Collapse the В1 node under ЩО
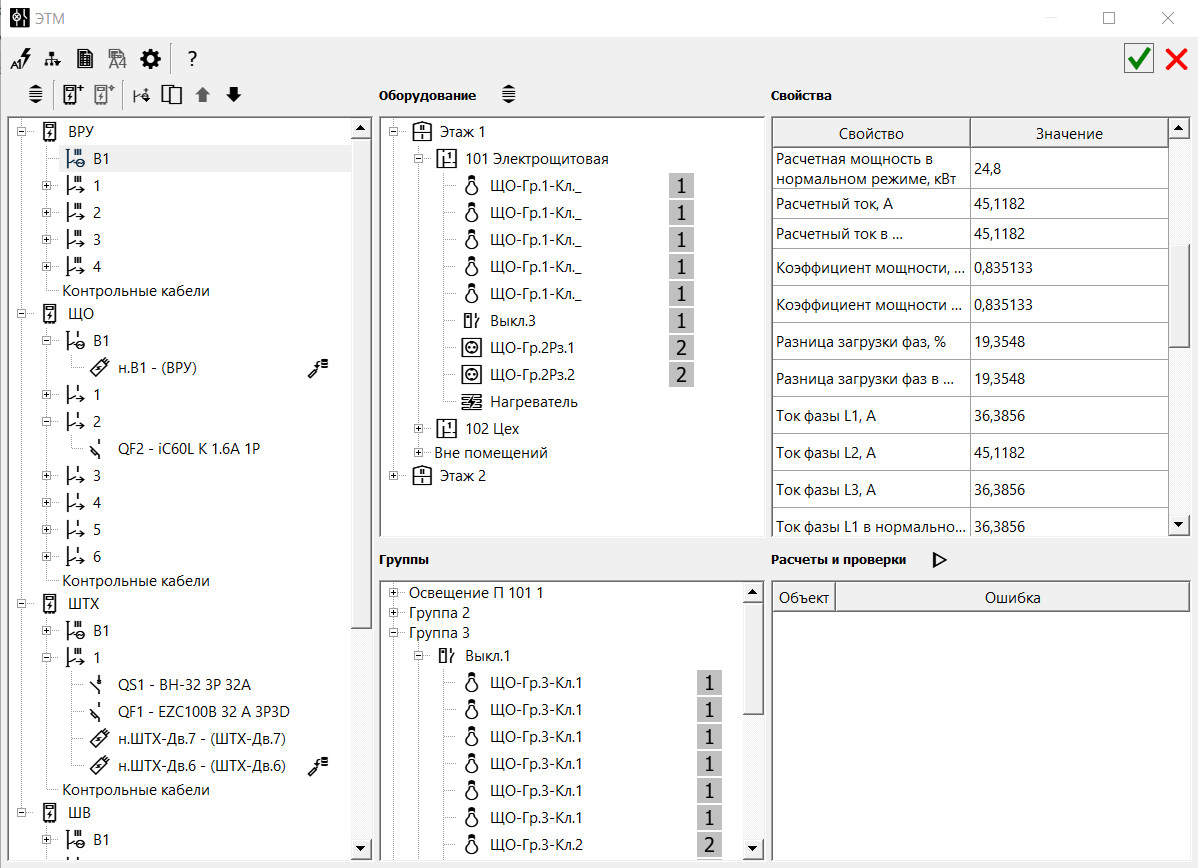The height and width of the screenshot is (868, 1198). point(47,341)
